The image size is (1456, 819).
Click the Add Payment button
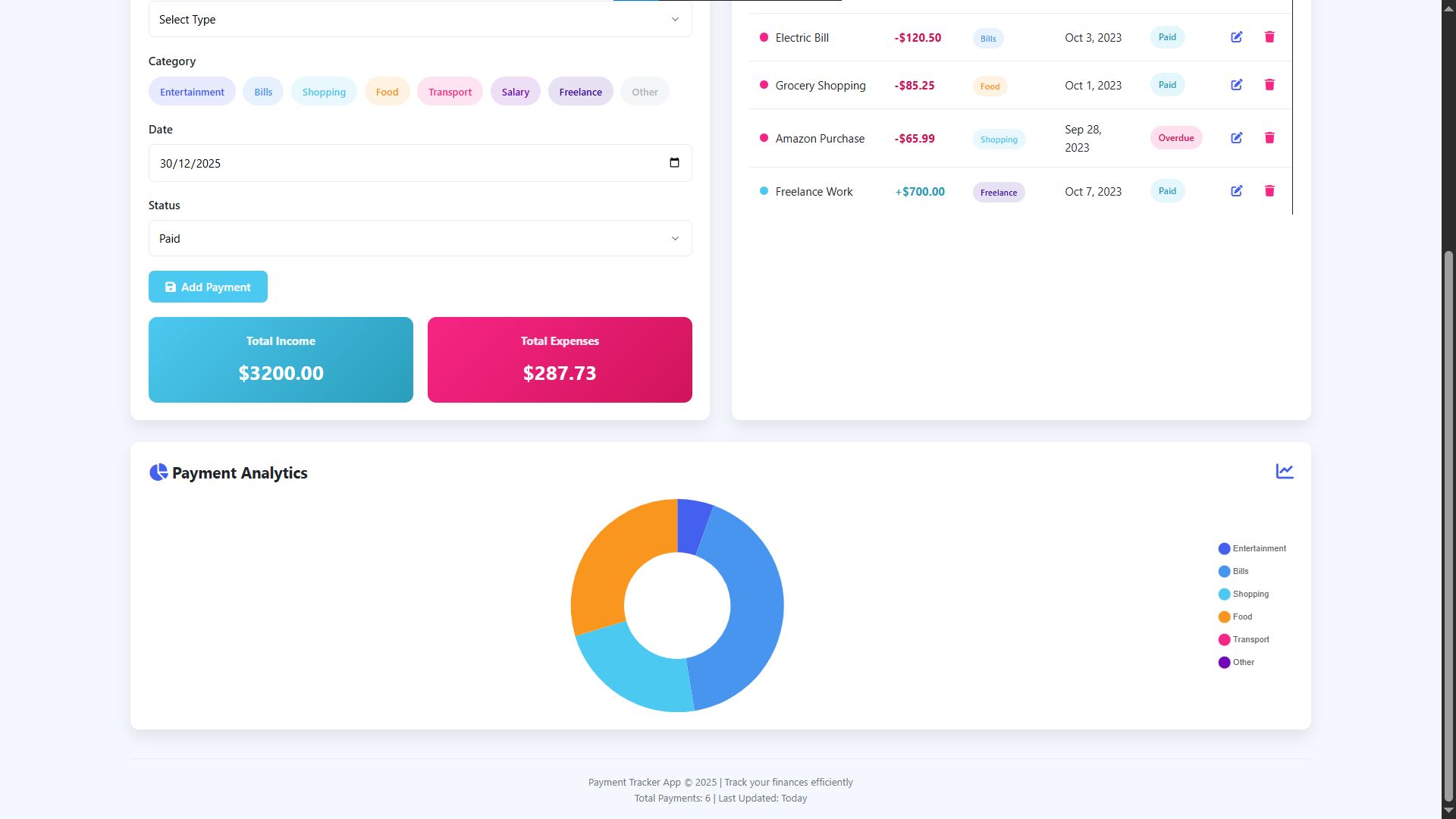click(x=208, y=287)
